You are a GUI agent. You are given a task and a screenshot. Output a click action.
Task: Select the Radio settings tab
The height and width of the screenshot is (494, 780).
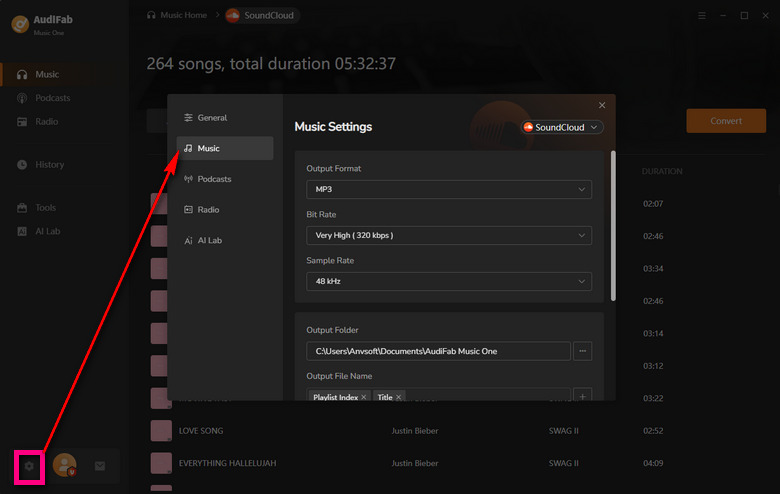(x=225, y=209)
